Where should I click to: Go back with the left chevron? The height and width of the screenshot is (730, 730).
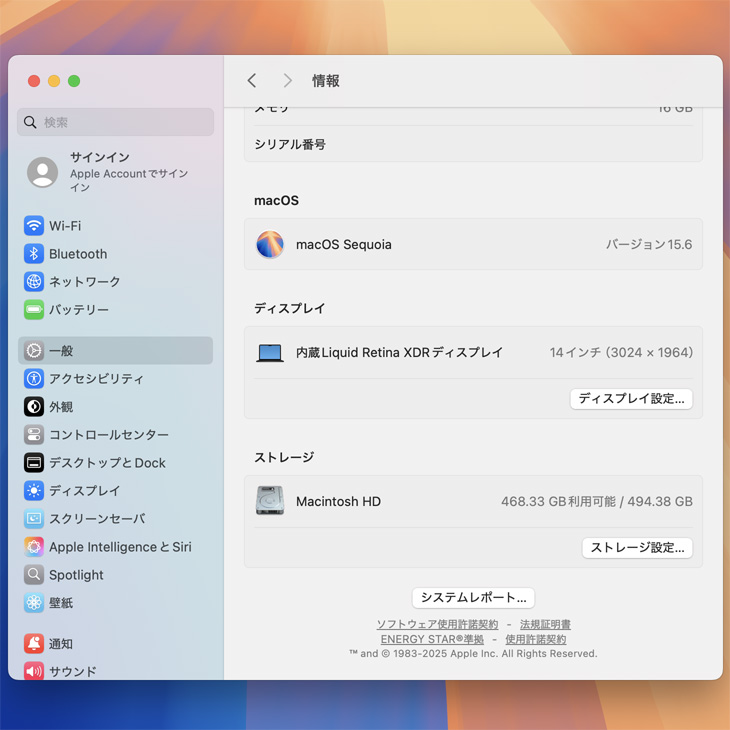click(x=252, y=81)
